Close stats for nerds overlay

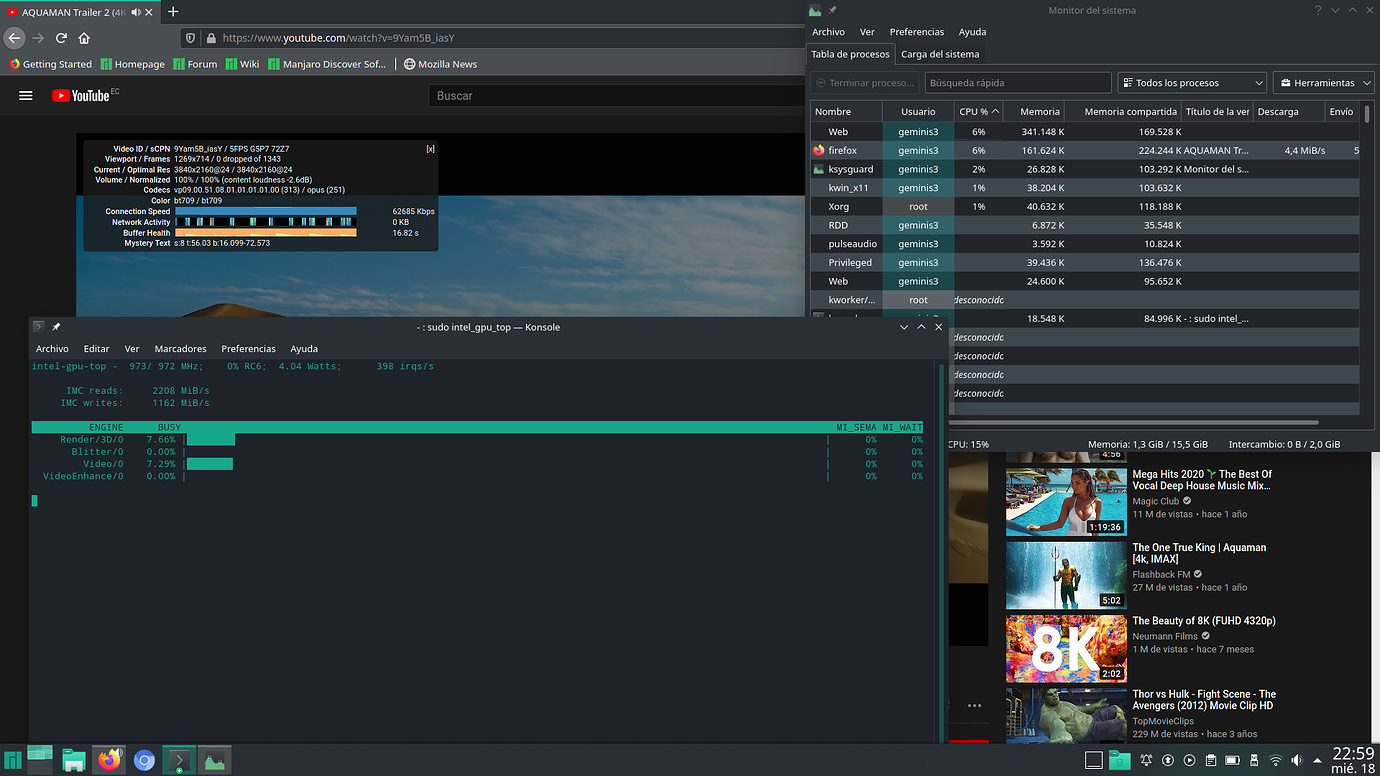430,148
